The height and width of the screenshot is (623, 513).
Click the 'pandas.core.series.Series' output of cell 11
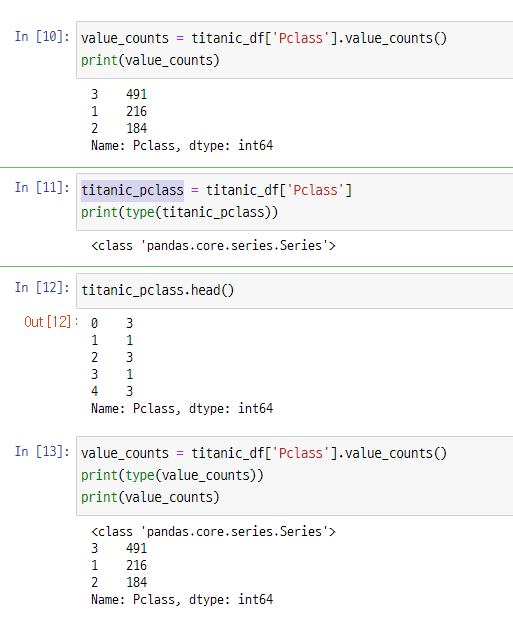pos(213,246)
